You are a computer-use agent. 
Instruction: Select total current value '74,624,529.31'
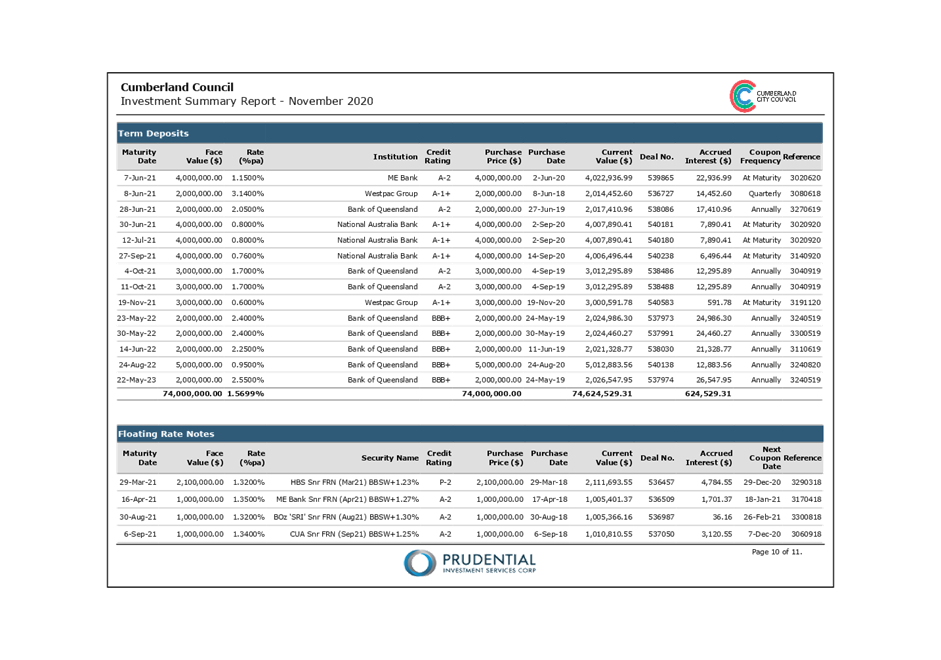click(602, 394)
